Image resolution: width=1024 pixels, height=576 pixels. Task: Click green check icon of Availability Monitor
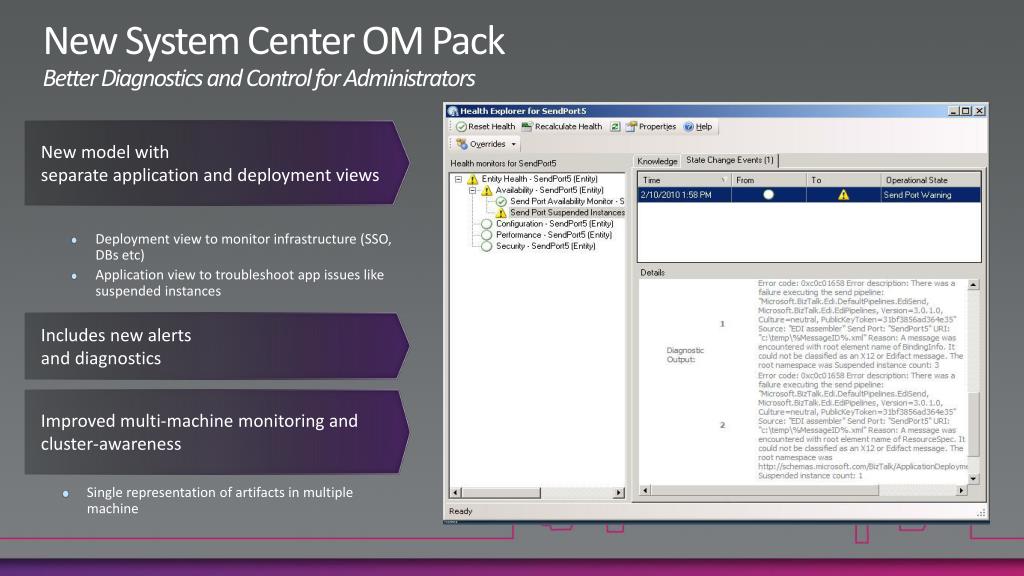click(501, 202)
